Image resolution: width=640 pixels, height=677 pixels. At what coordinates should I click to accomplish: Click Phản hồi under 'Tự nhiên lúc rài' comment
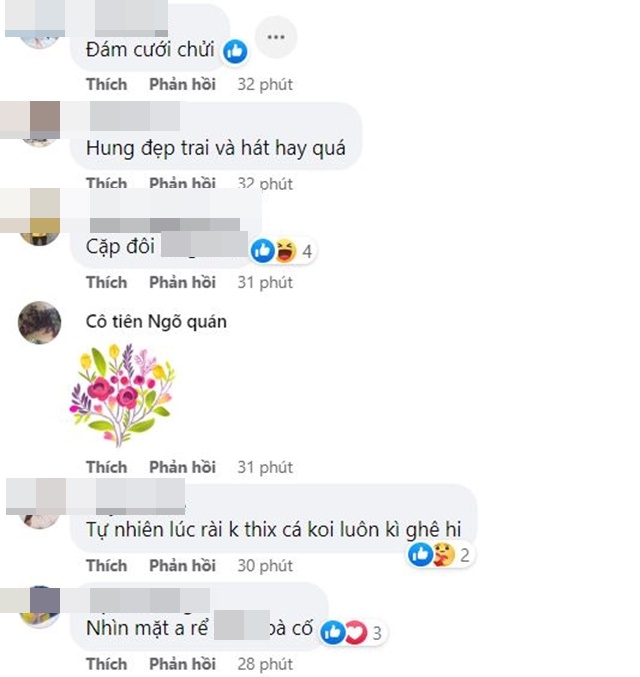(x=182, y=566)
